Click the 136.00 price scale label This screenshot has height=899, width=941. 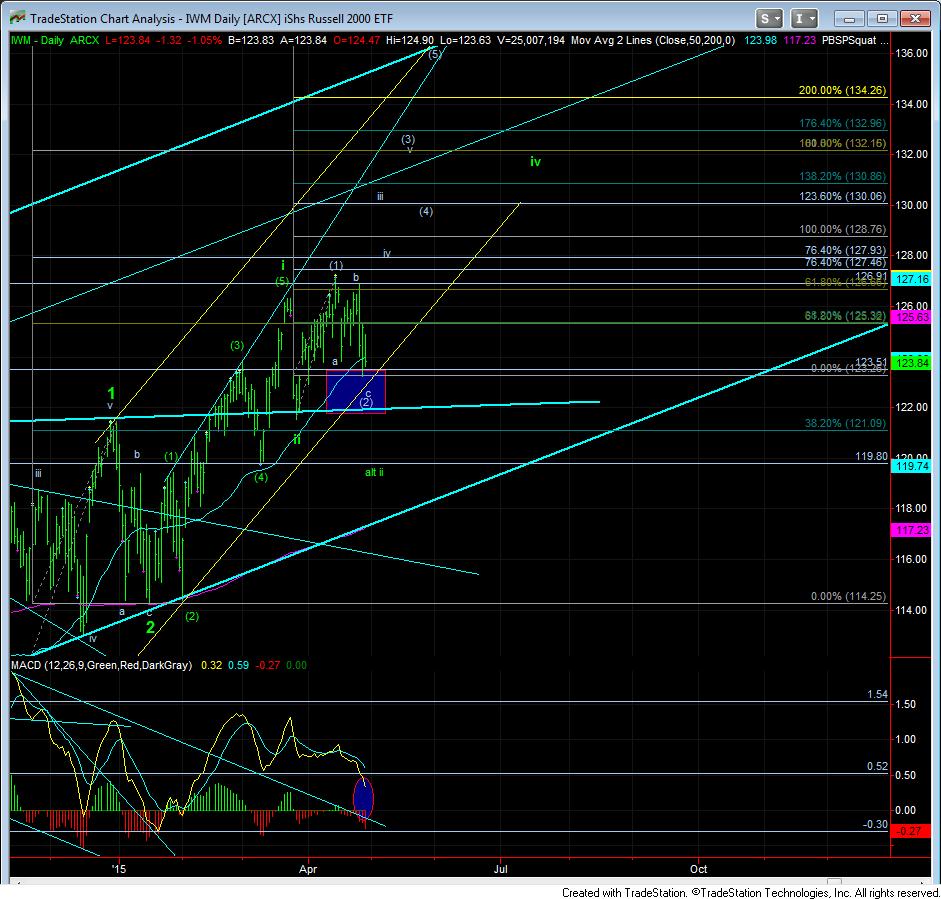(911, 53)
